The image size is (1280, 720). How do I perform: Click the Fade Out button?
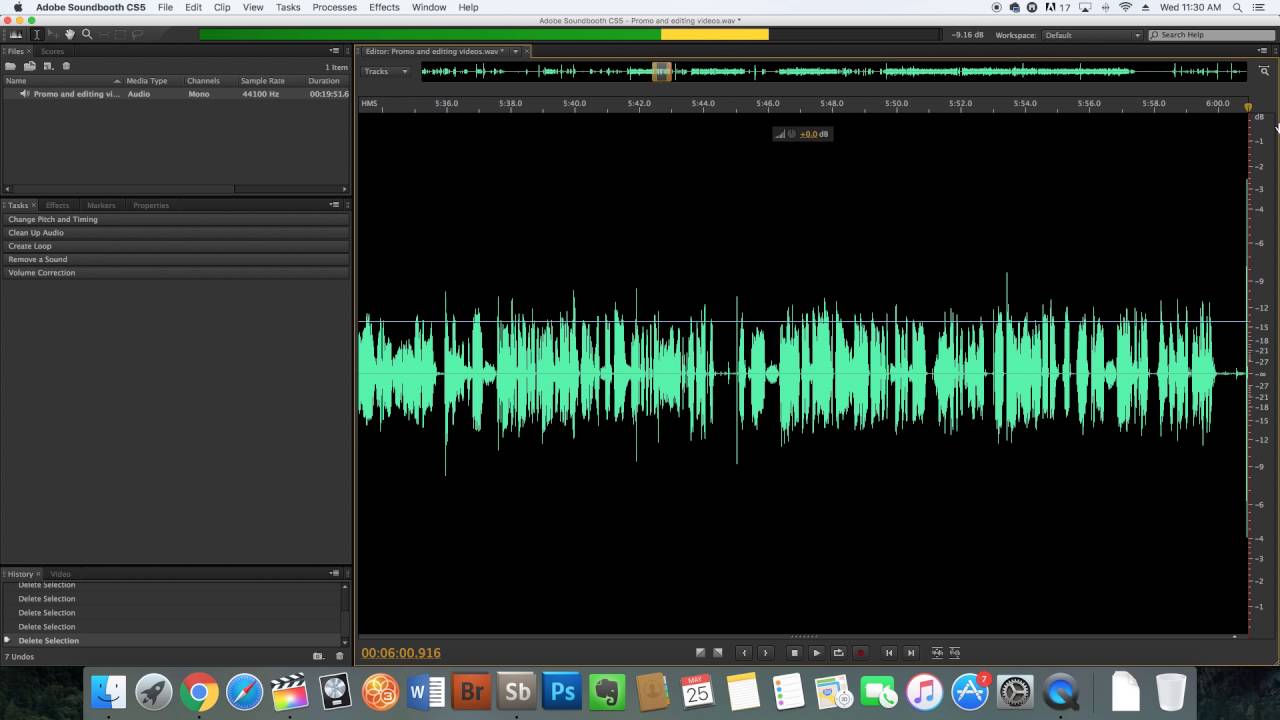coord(717,653)
